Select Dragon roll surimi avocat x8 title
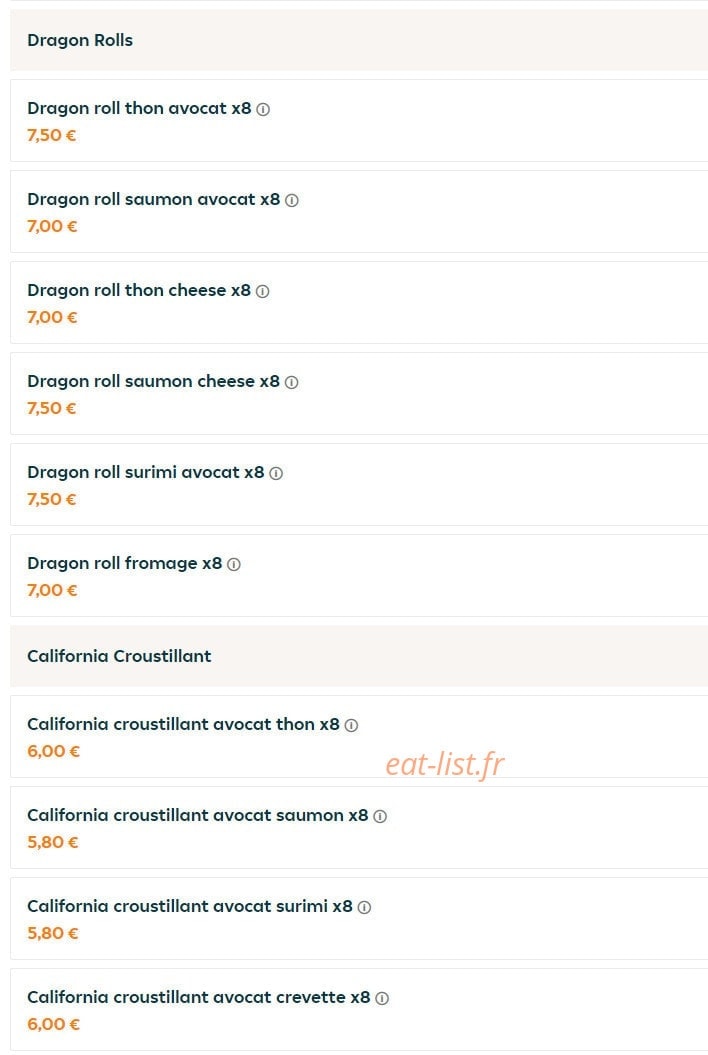708x1055 pixels. point(145,472)
